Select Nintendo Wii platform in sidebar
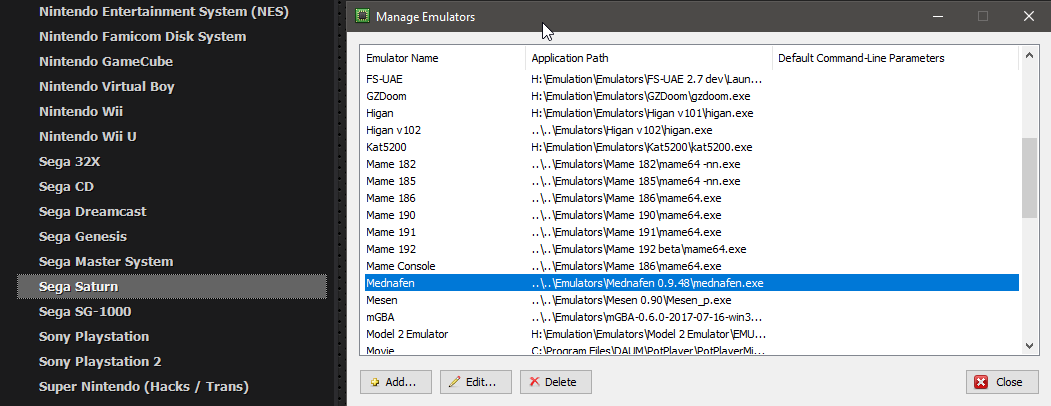1051x406 pixels. 81,111
